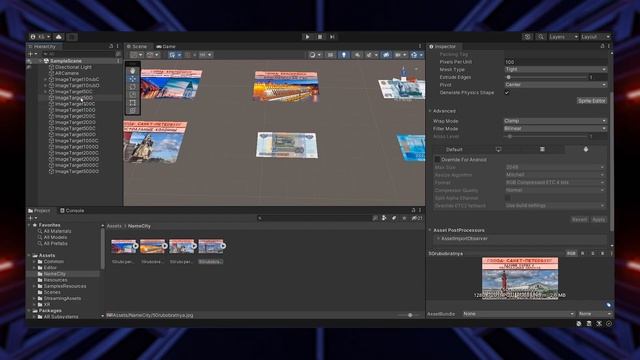This screenshot has width=640, height=360.
Task: Toggle Scene lighting with the bulb icon
Action: click(344, 55)
